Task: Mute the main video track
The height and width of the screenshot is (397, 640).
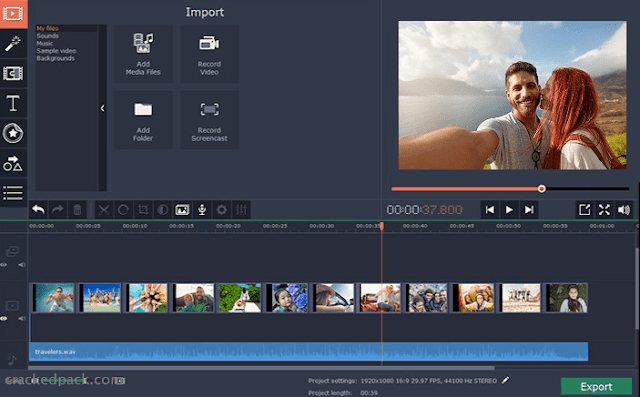Action: coord(22,318)
